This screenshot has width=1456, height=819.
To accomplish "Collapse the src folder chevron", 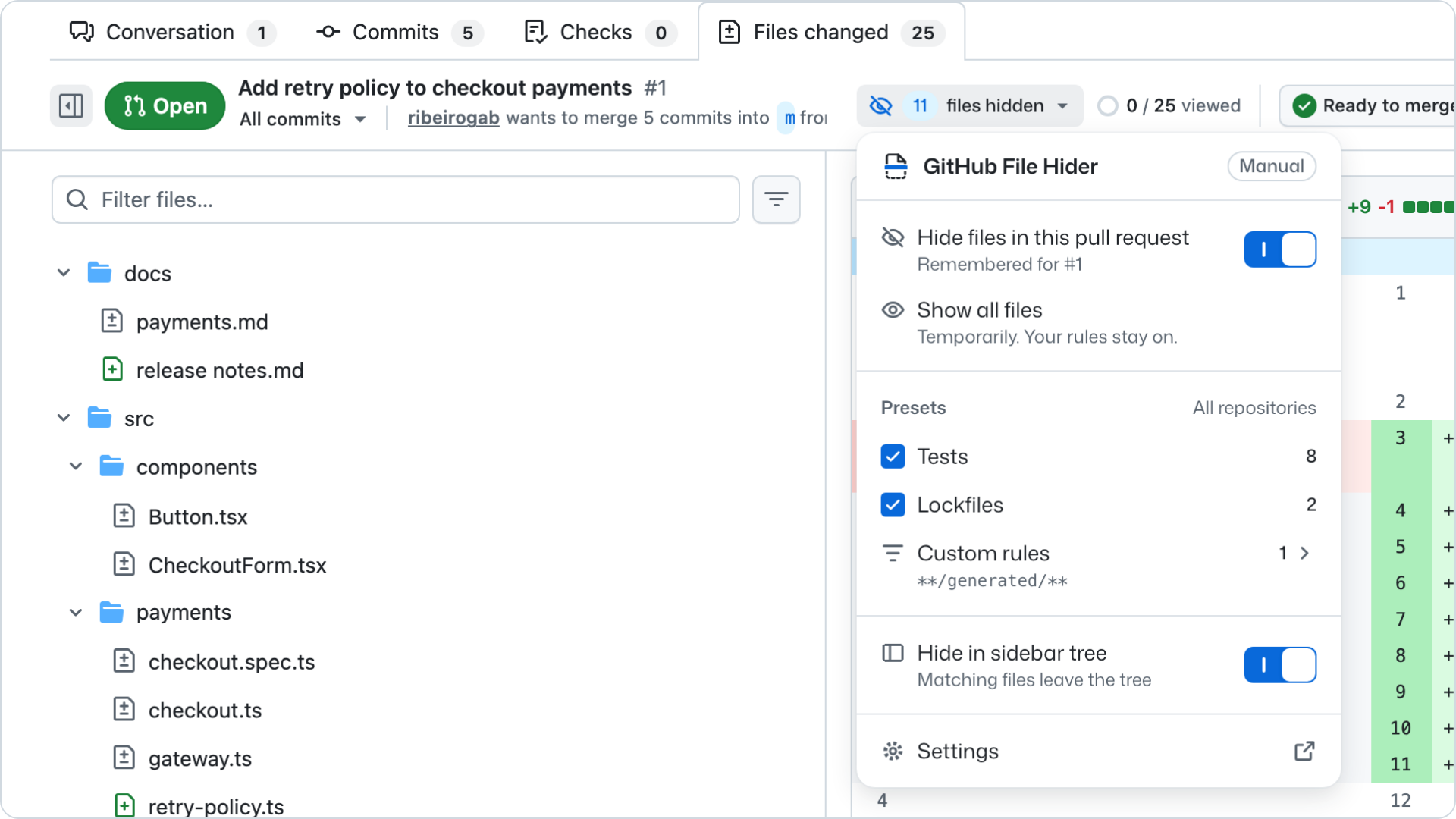I will pos(64,418).
